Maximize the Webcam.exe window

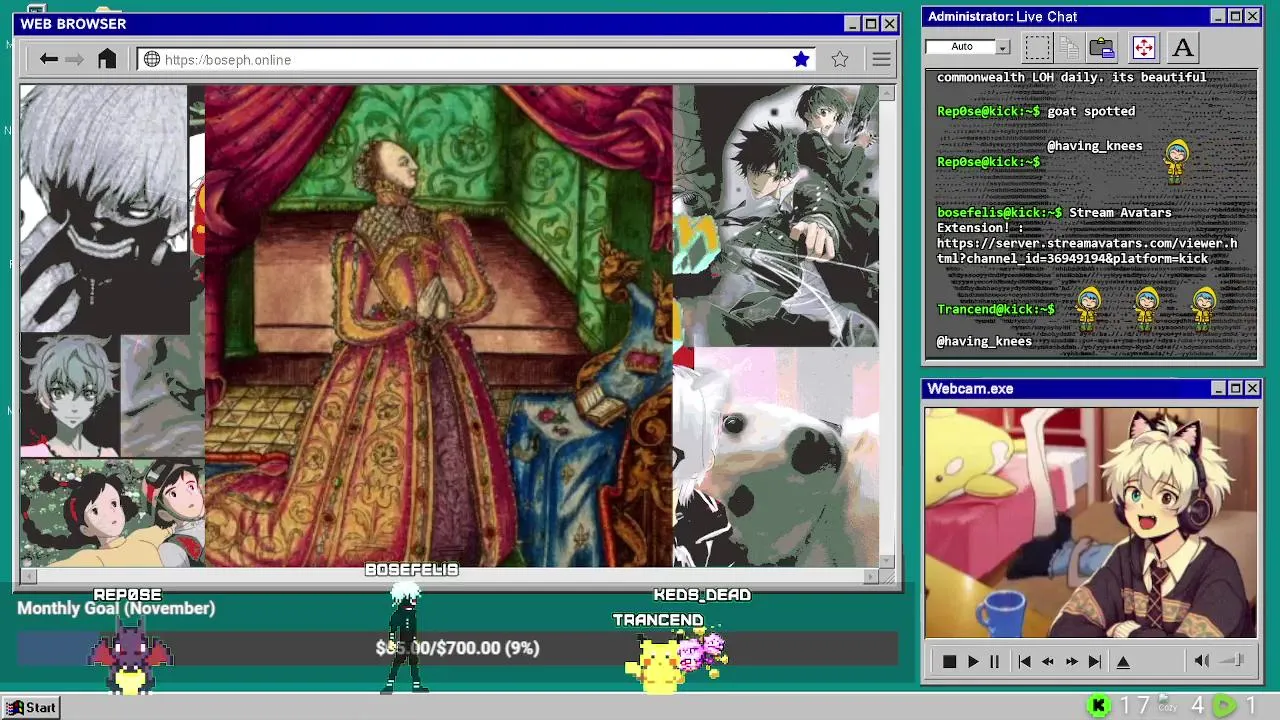tap(1235, 388)
